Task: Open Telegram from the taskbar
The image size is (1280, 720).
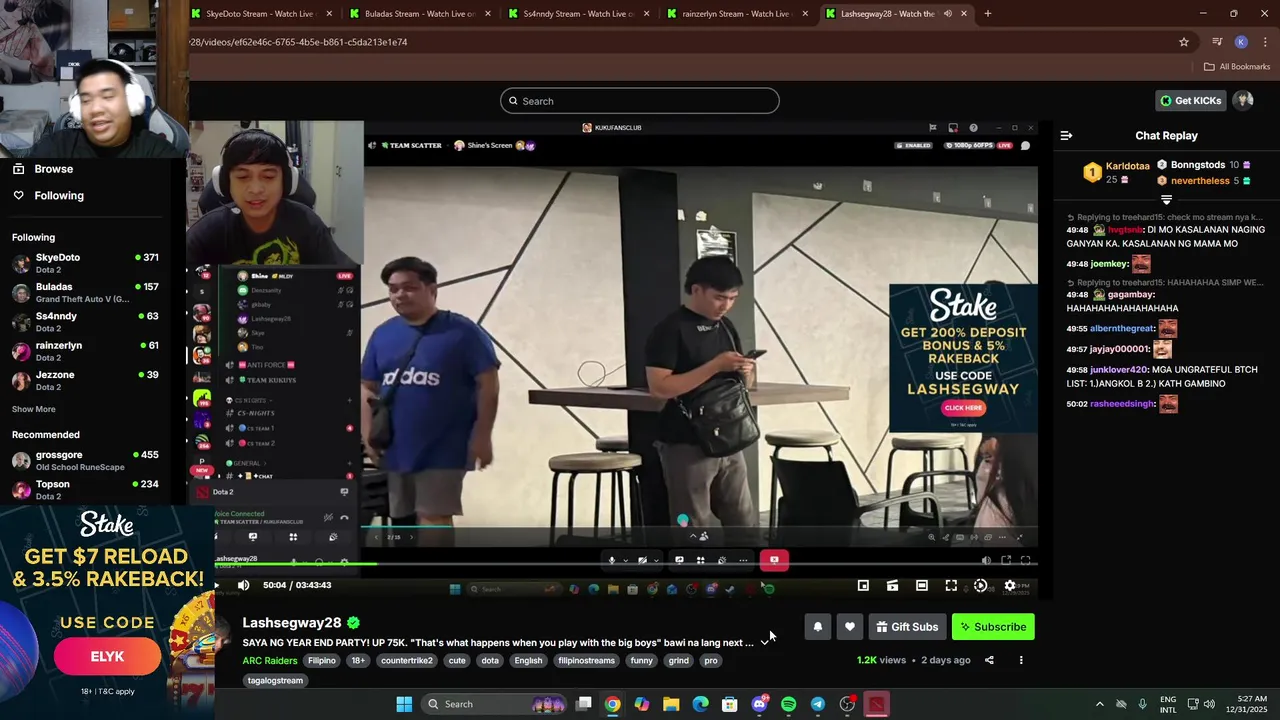Action: pyautogui.click(x=818, y=704)
